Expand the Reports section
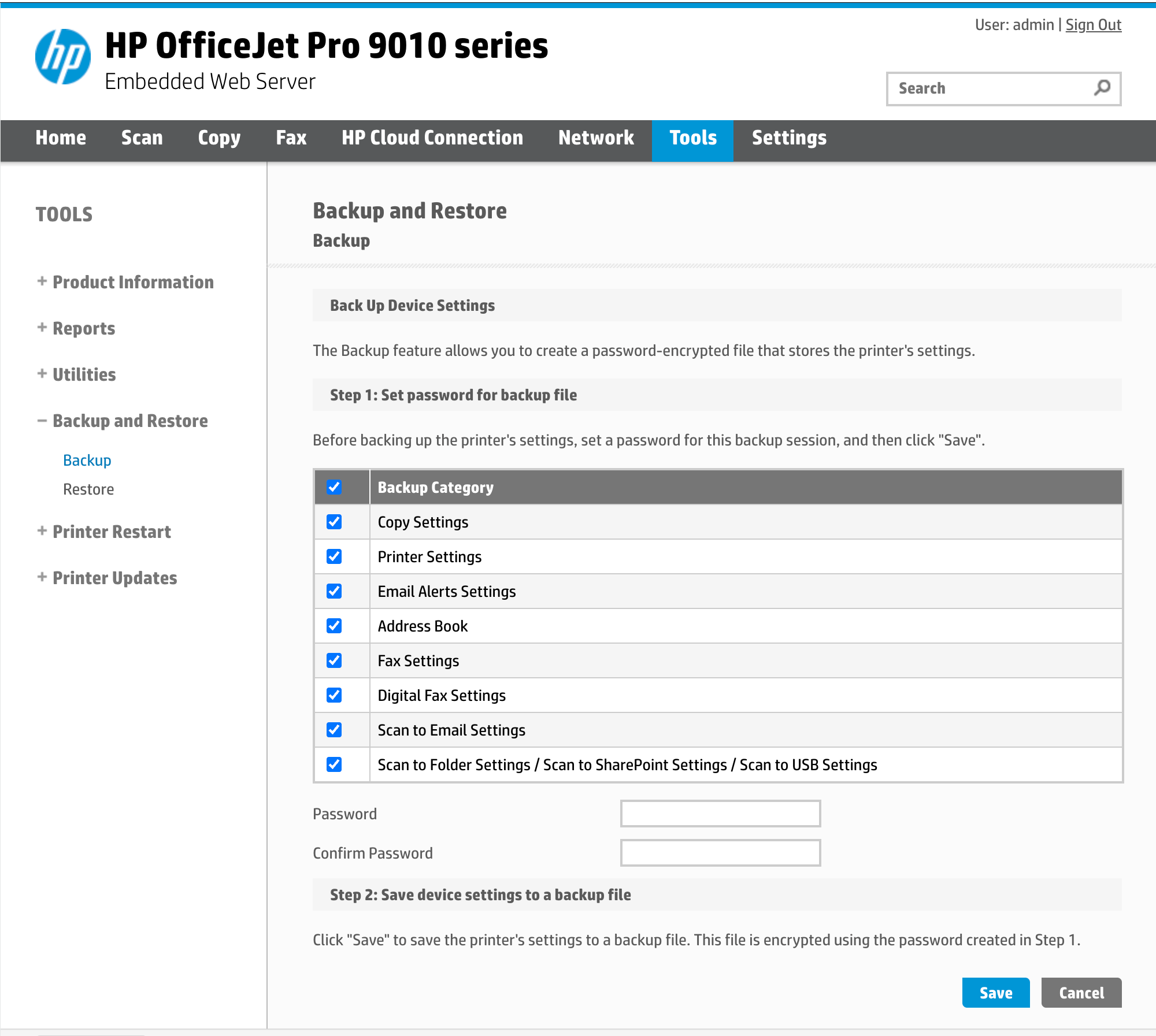This screenshot has height=1036, width=1156. [x=76, y=328]
